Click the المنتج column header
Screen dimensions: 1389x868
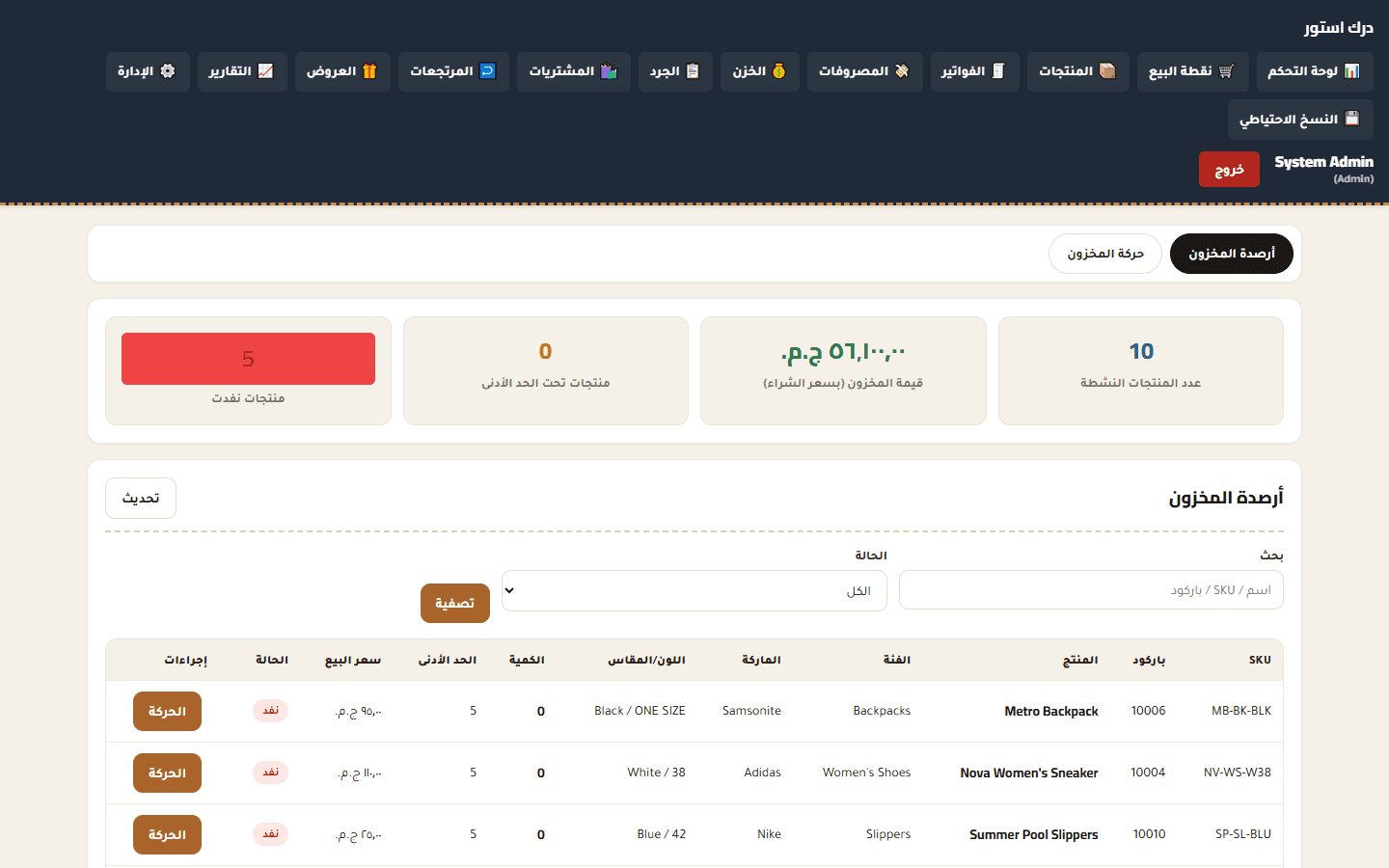click(1080, 660)
